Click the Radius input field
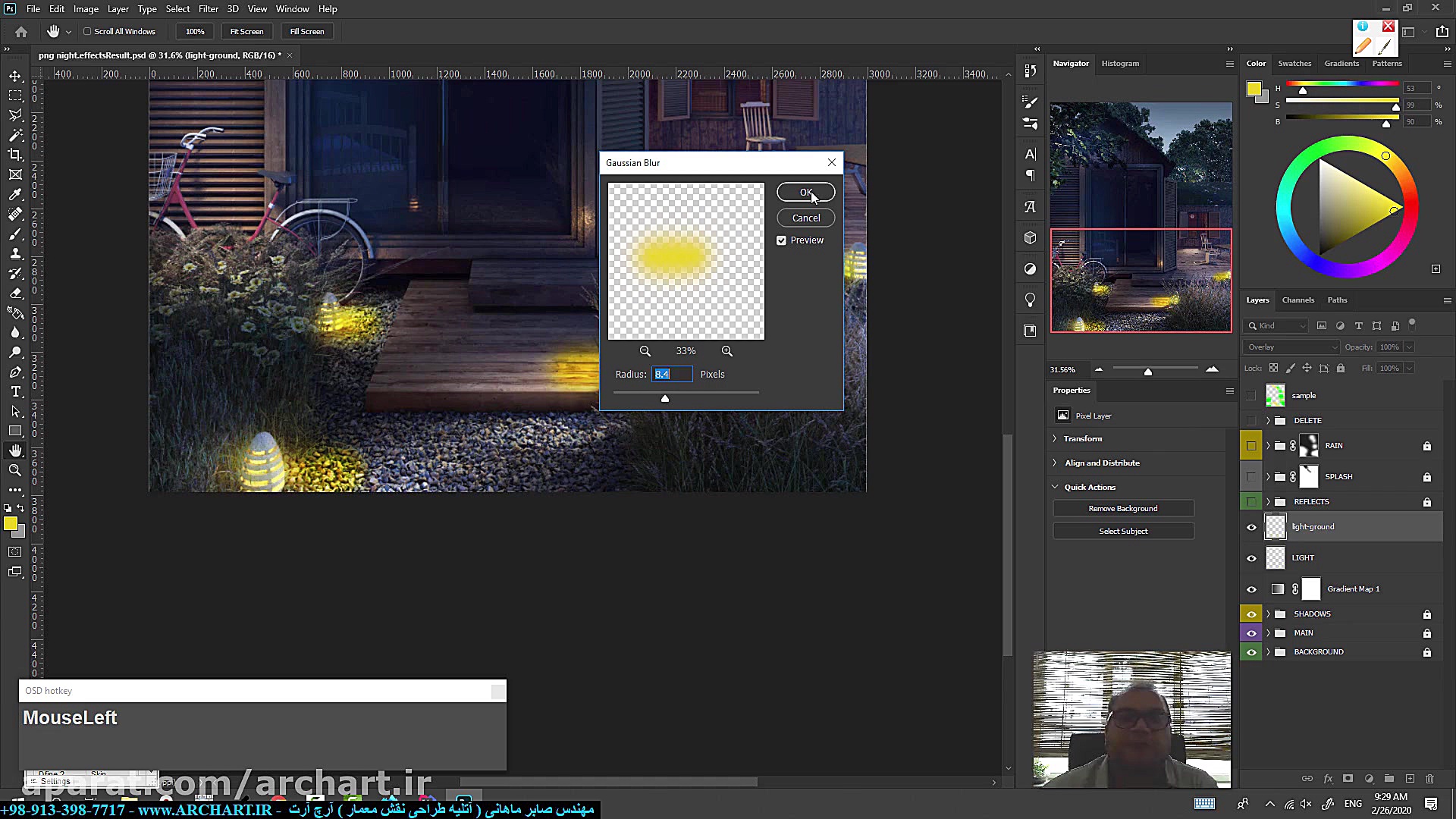 (672, 375)
